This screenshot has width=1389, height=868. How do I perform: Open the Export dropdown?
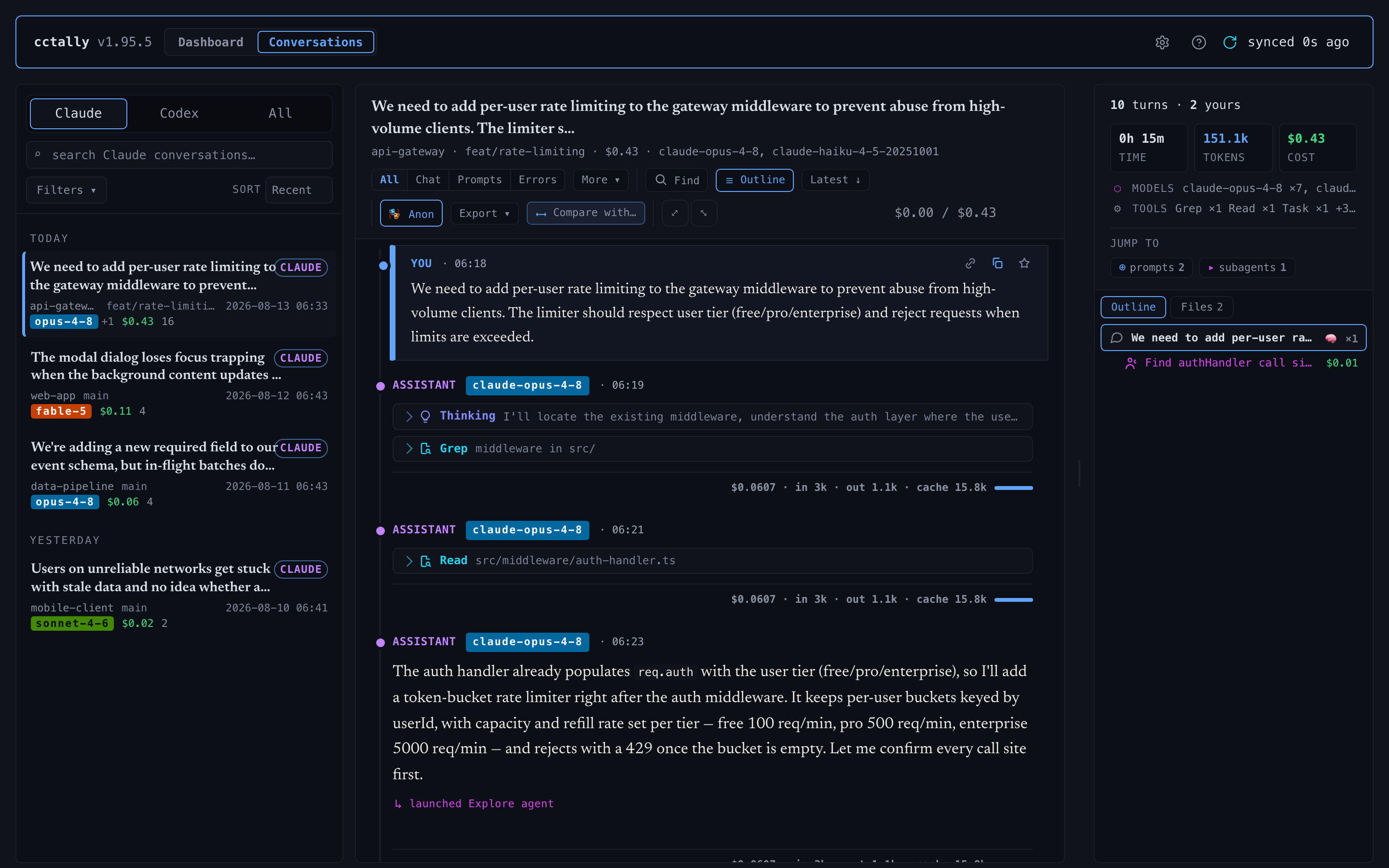(x=484, y=213)
